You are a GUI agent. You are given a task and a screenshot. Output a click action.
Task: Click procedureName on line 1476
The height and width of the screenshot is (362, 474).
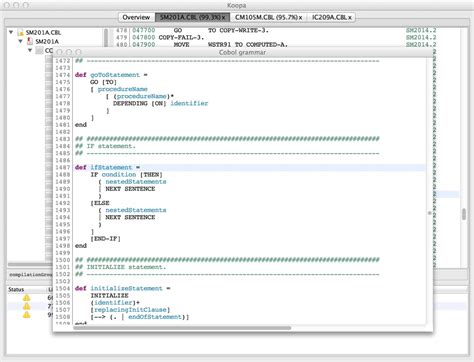pyautogui.click(x=122, y=89)
